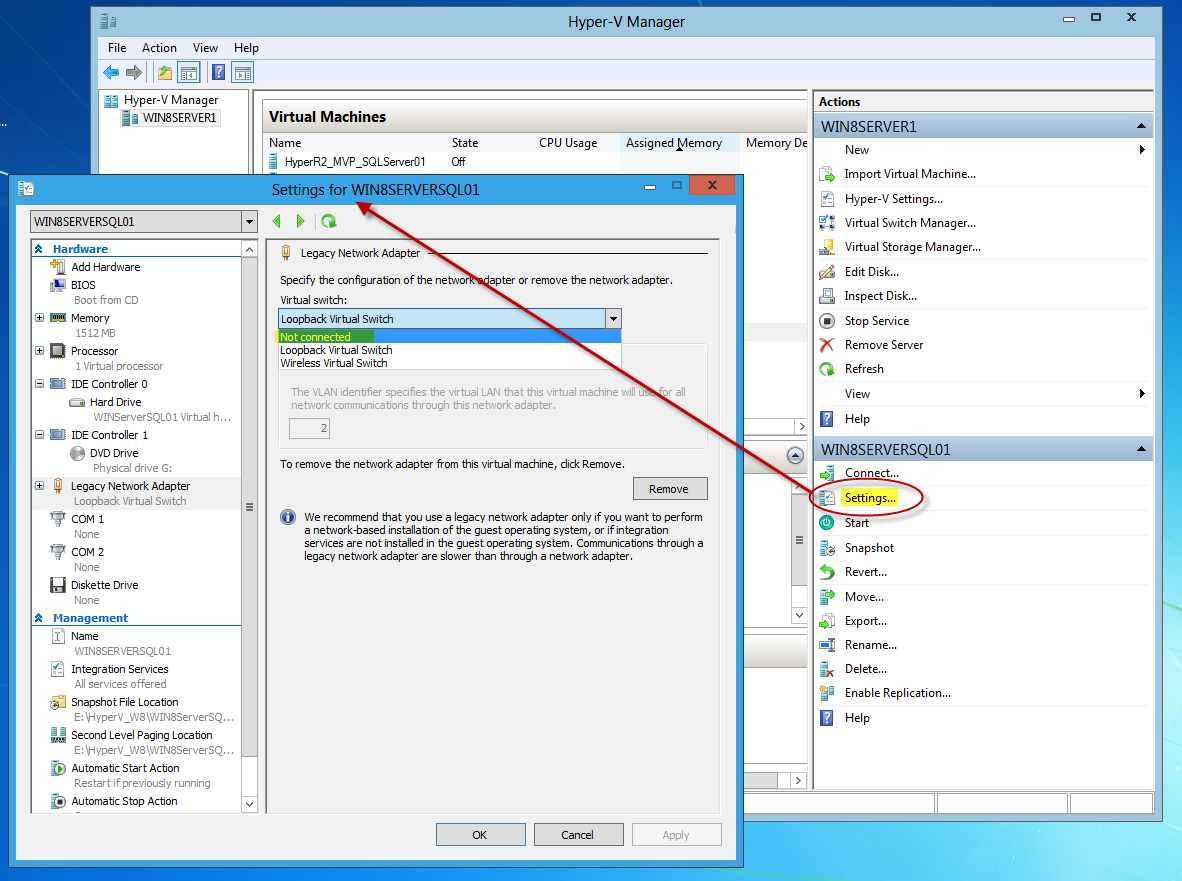Click the Export icon in Actions pane
1182x881 pixels.
[827, 621]
